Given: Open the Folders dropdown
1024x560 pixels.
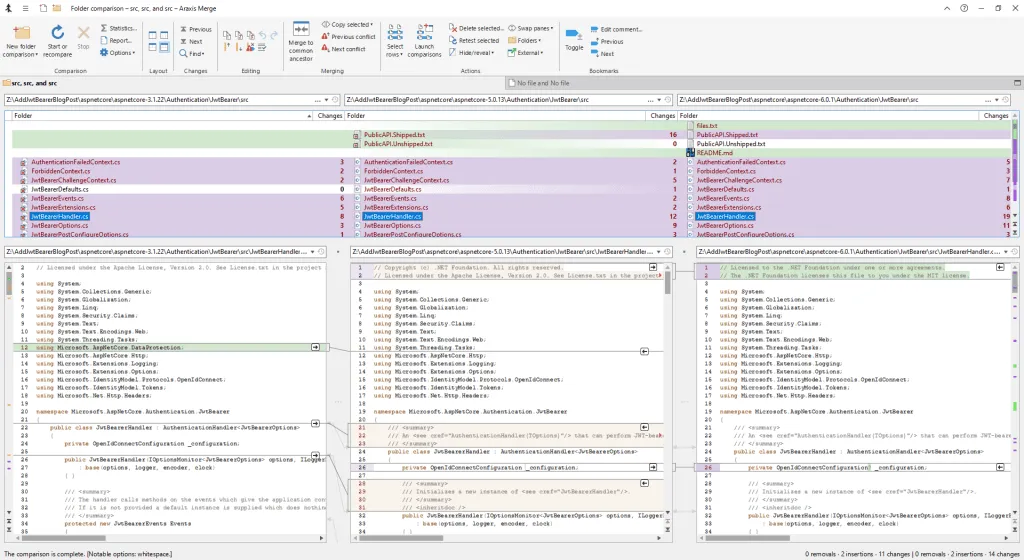Looking at the screenshot, I should (x=525, y=40).
